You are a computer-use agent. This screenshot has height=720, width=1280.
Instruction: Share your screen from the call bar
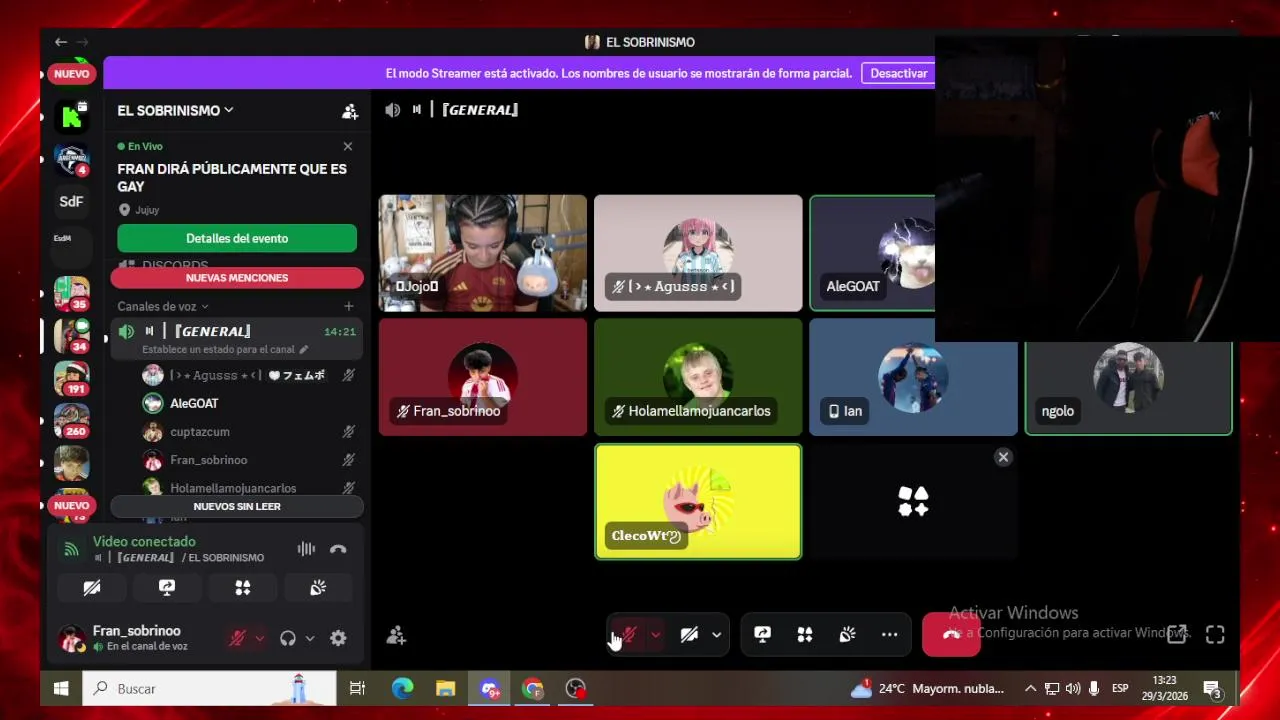(762, 635)
